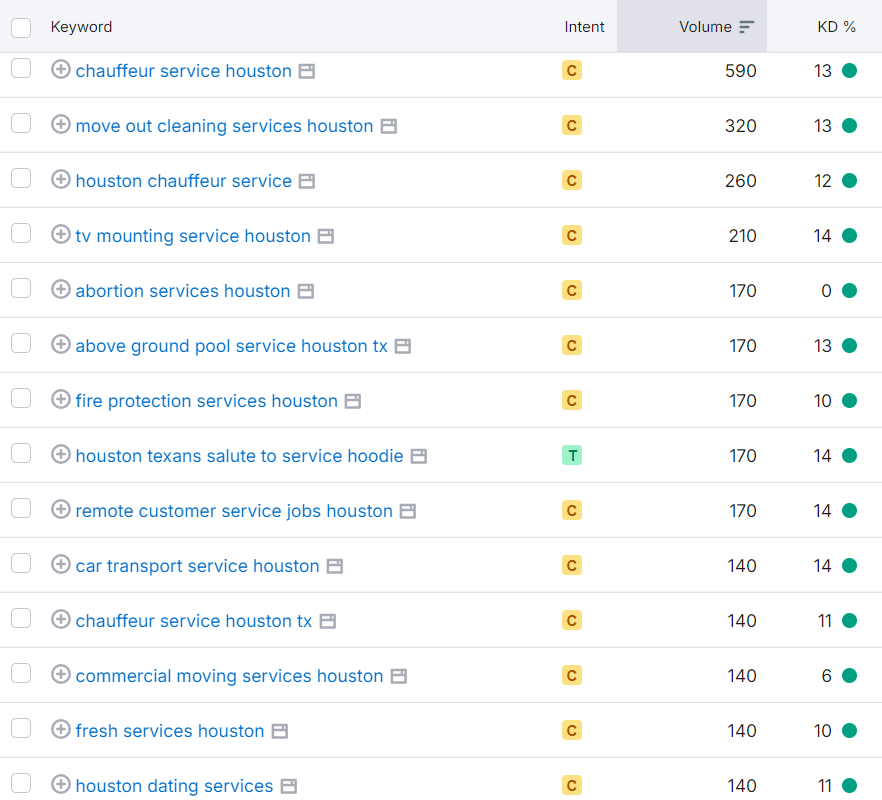Open SERP icon for commercial moving services houston
882x800 pixels.
click(x=399, y=676)
